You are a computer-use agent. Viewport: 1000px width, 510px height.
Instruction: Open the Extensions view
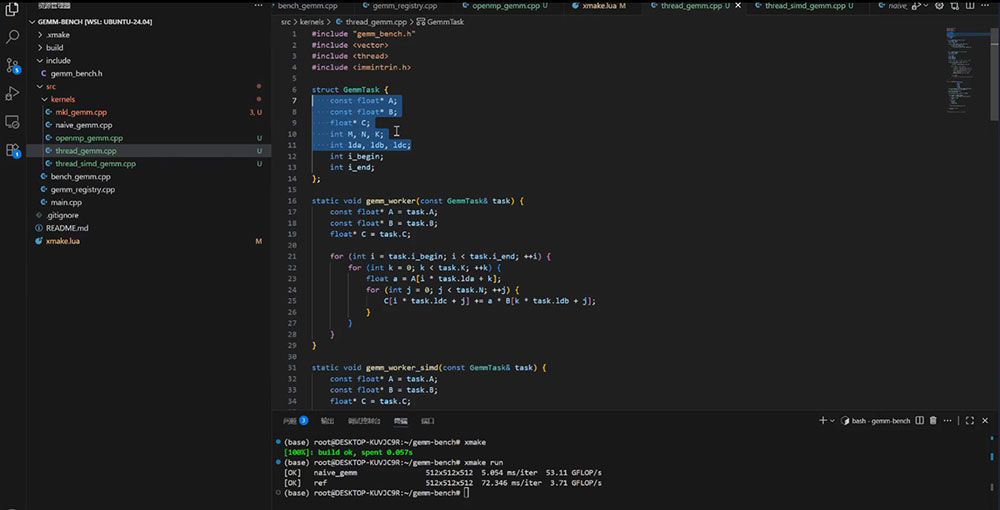click(x=12, y=150)
